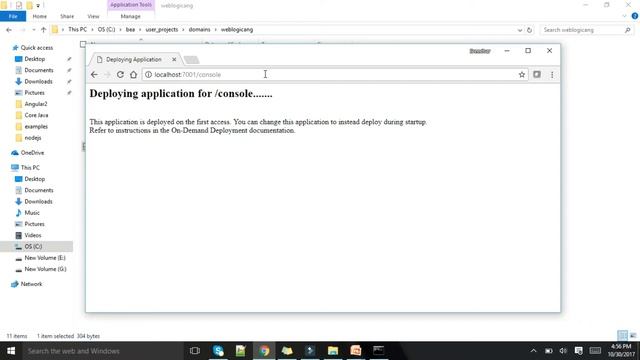Click the Search the web and Windows box
This screenshot has width=640, height=360.
[x=103, y=351]
